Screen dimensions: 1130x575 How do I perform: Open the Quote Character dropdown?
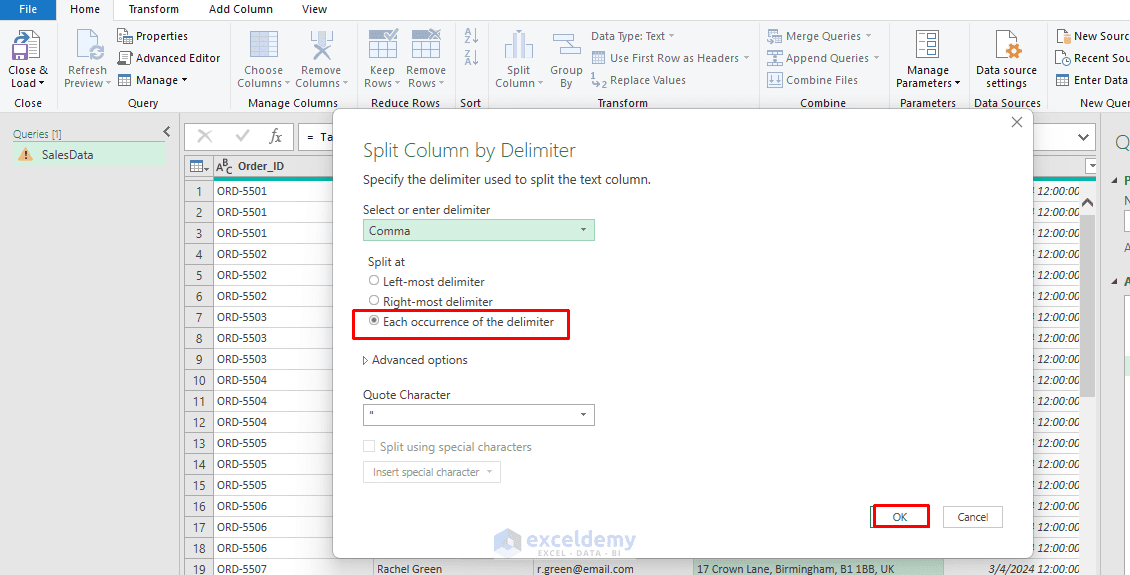click(479, 415)
